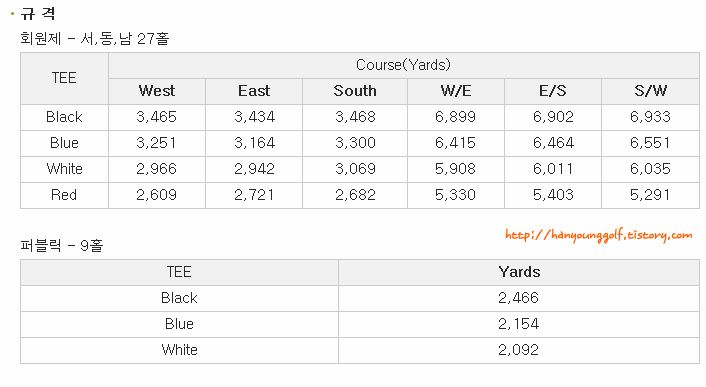Click the 회원제 - 서,동,남 27홀 heading
This screenshot has width=706, height=387.
coord(95,39)
